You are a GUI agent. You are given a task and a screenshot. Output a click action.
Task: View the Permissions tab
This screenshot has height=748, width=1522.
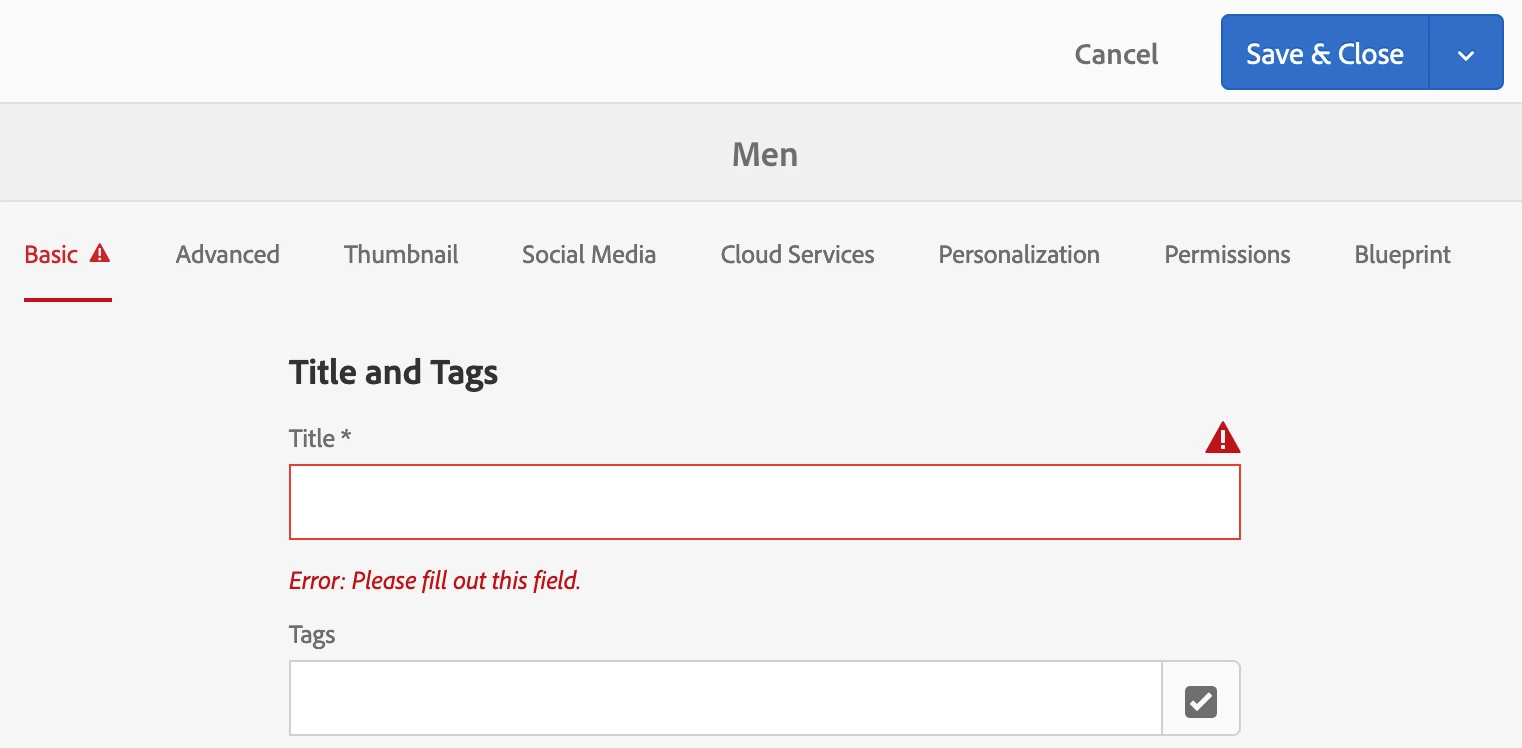(1227, 255)
